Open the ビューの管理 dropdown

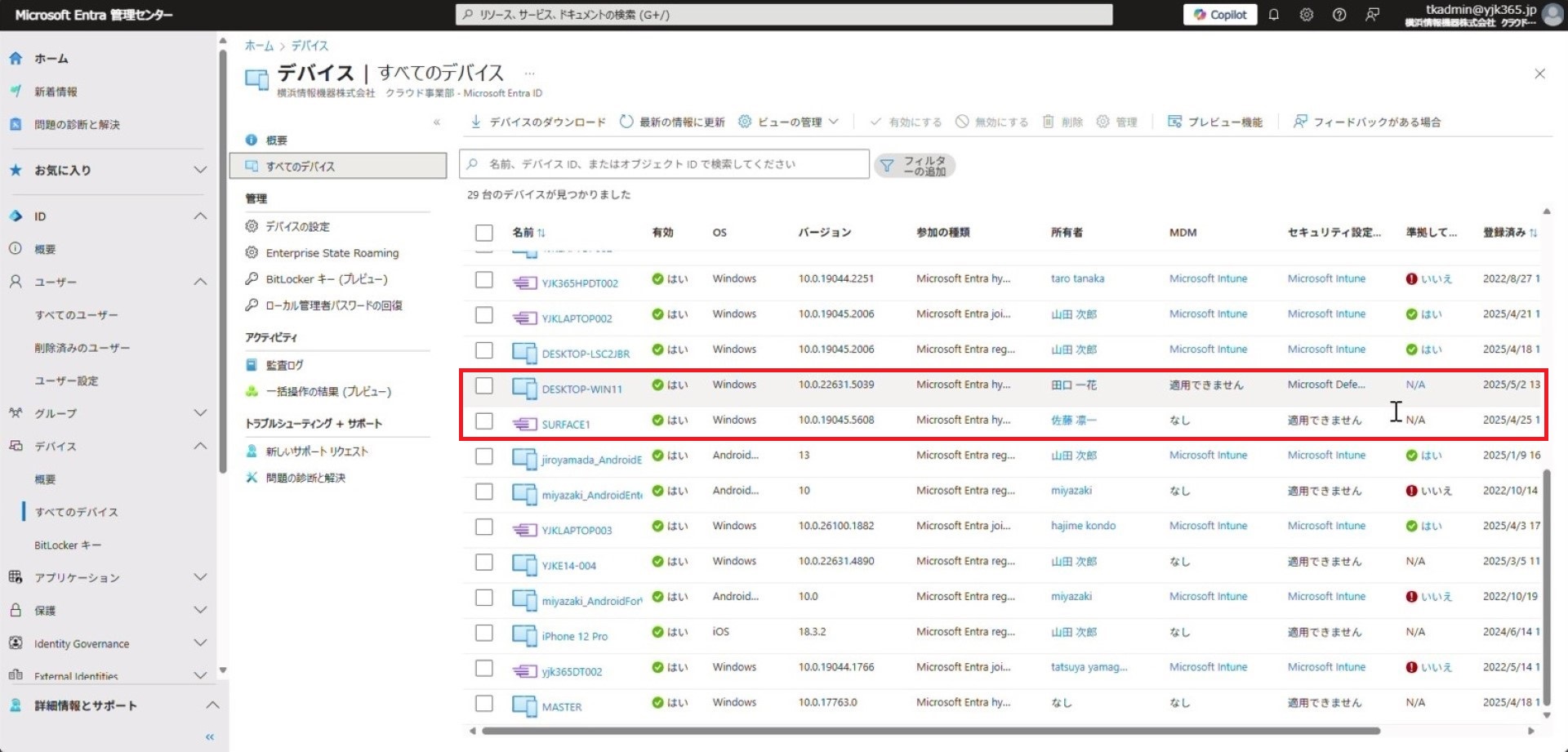[789, 122]
